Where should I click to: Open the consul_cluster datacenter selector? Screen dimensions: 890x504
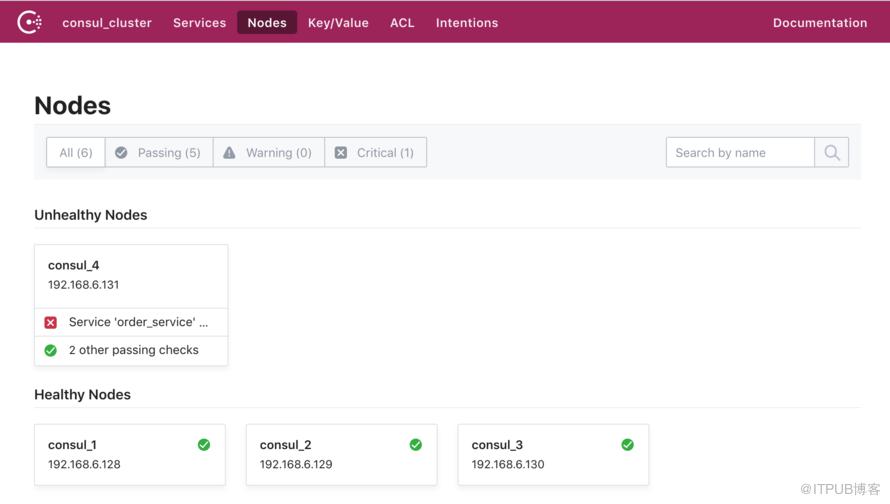(107, 23)
